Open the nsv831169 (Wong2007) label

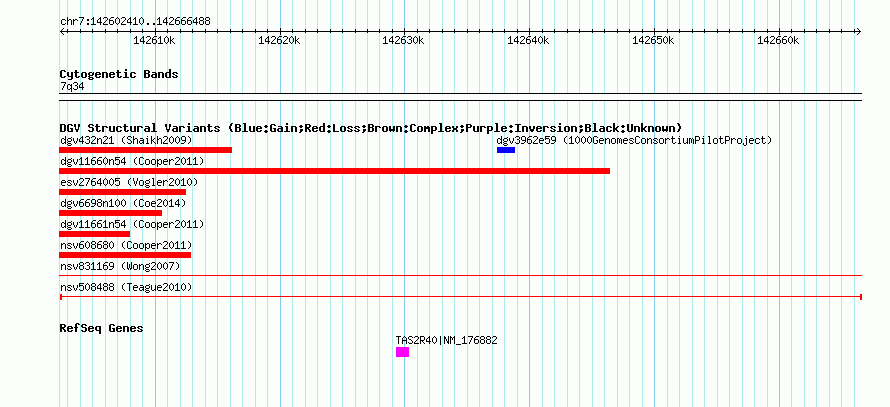(x=120, y=266)
